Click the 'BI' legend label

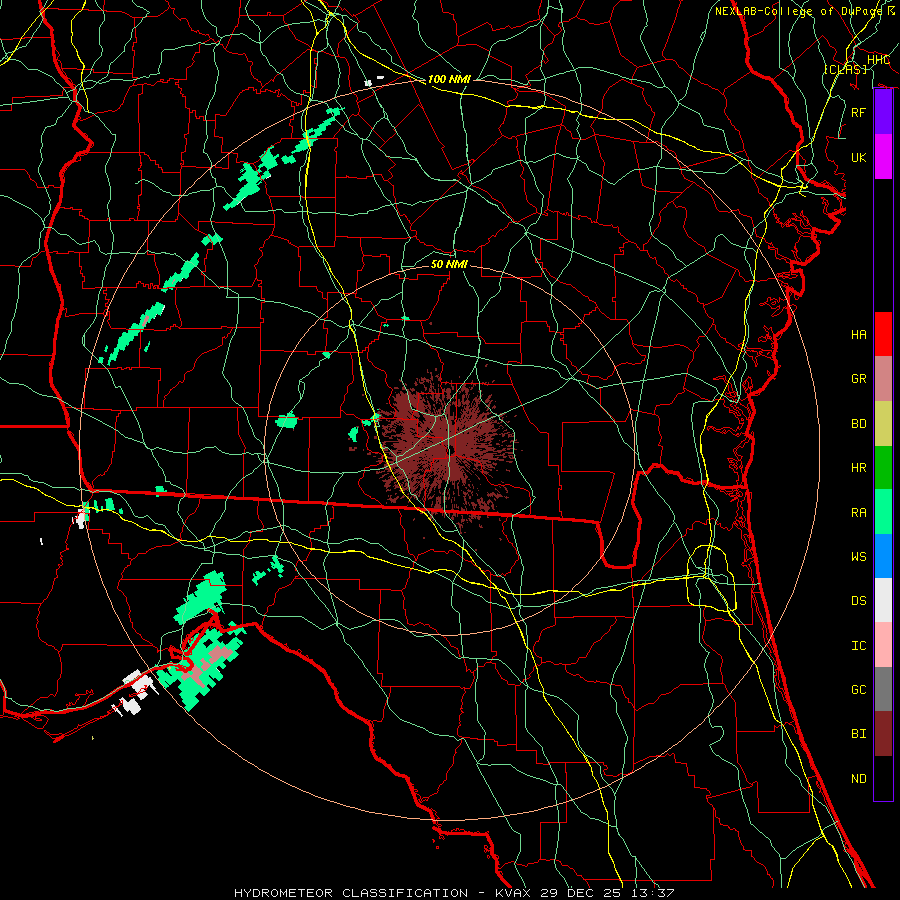click(x=859, y=734)
